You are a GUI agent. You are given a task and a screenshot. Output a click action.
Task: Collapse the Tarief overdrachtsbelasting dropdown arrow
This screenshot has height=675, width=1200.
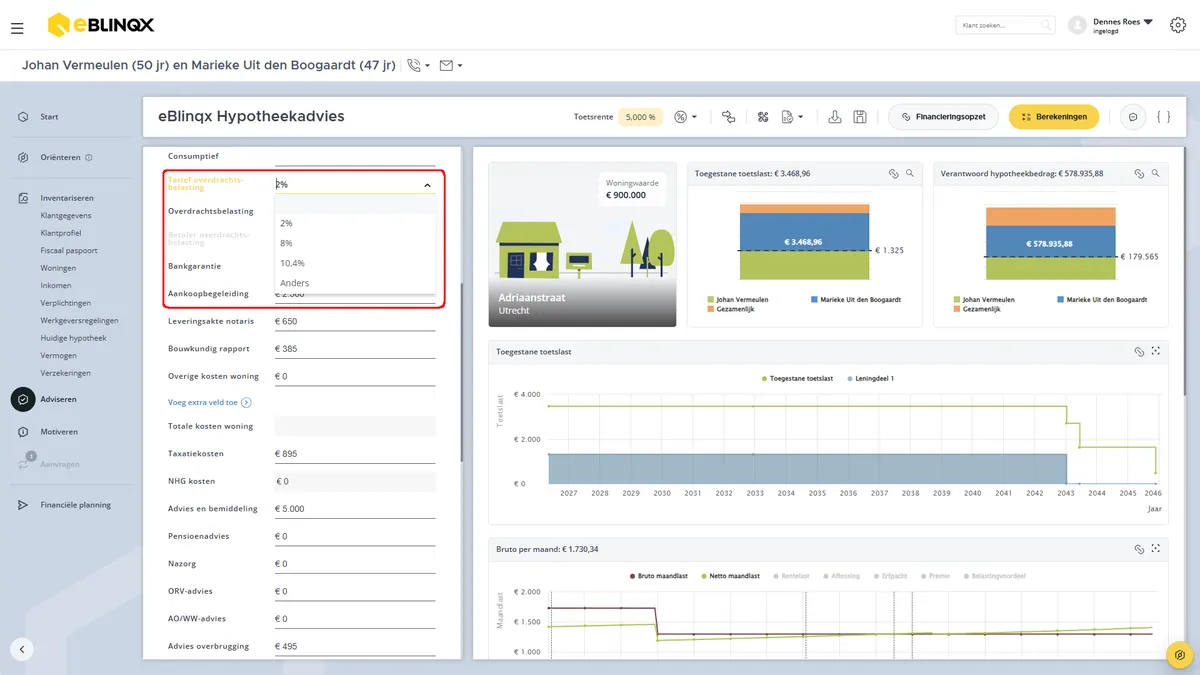(x=427, y=185)
